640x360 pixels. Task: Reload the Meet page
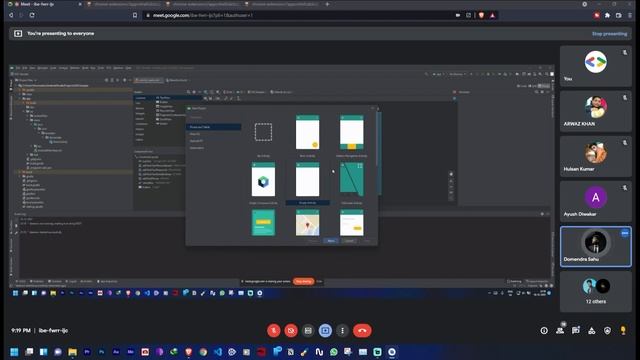click(32, 15)
